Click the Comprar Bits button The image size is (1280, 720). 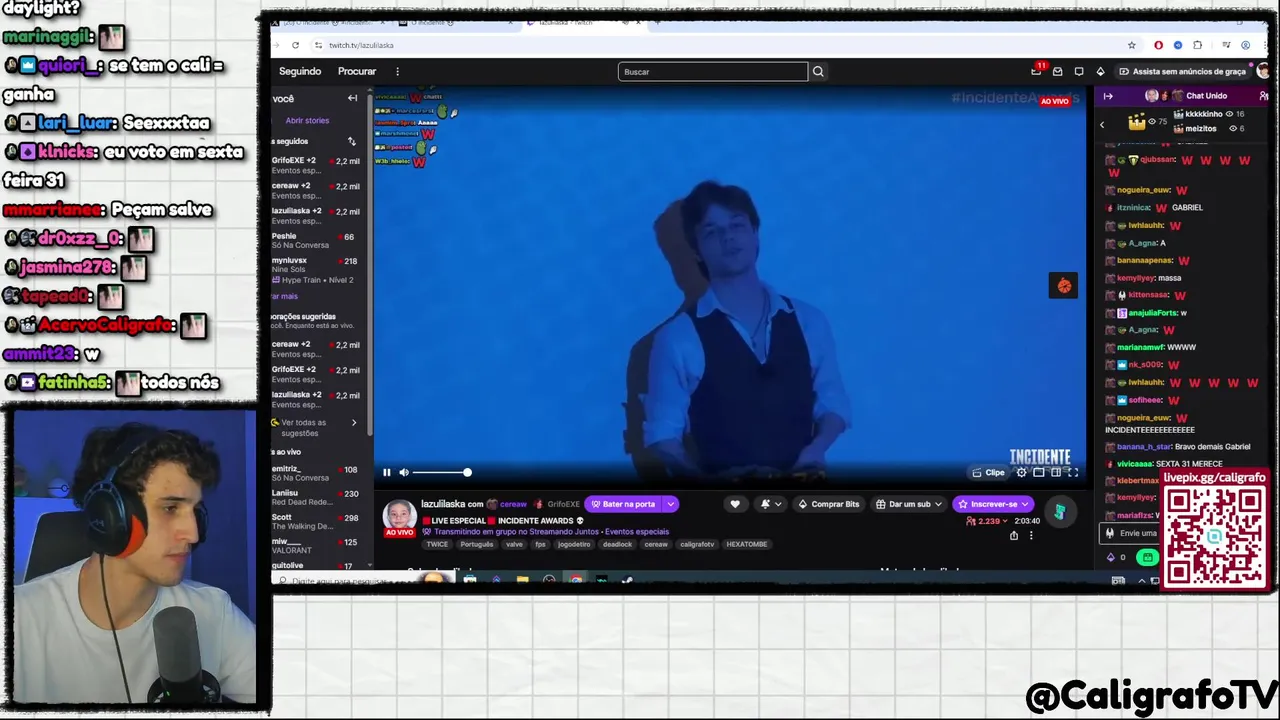pos(829,504)
